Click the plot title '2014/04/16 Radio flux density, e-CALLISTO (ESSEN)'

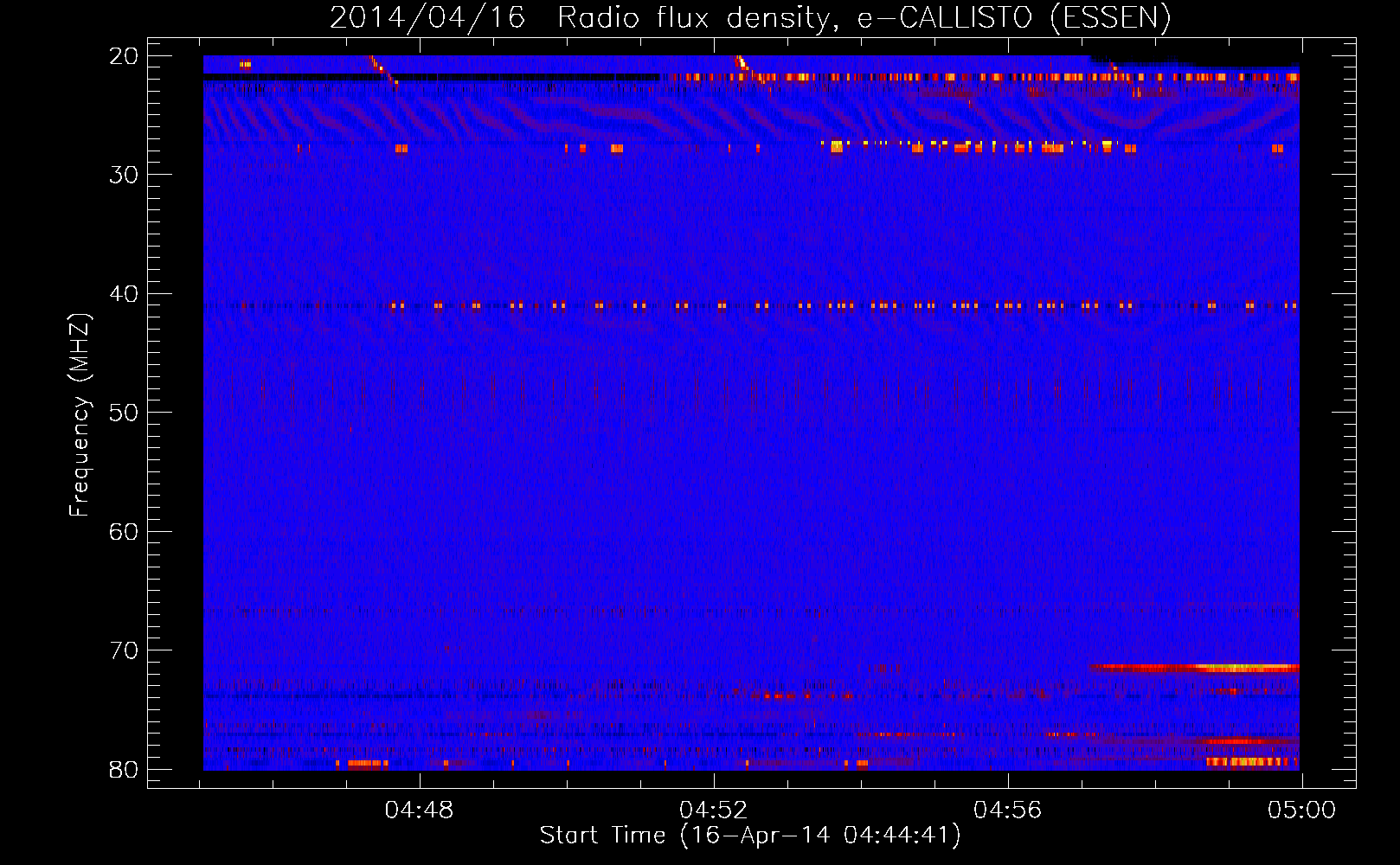coord(750,17)
